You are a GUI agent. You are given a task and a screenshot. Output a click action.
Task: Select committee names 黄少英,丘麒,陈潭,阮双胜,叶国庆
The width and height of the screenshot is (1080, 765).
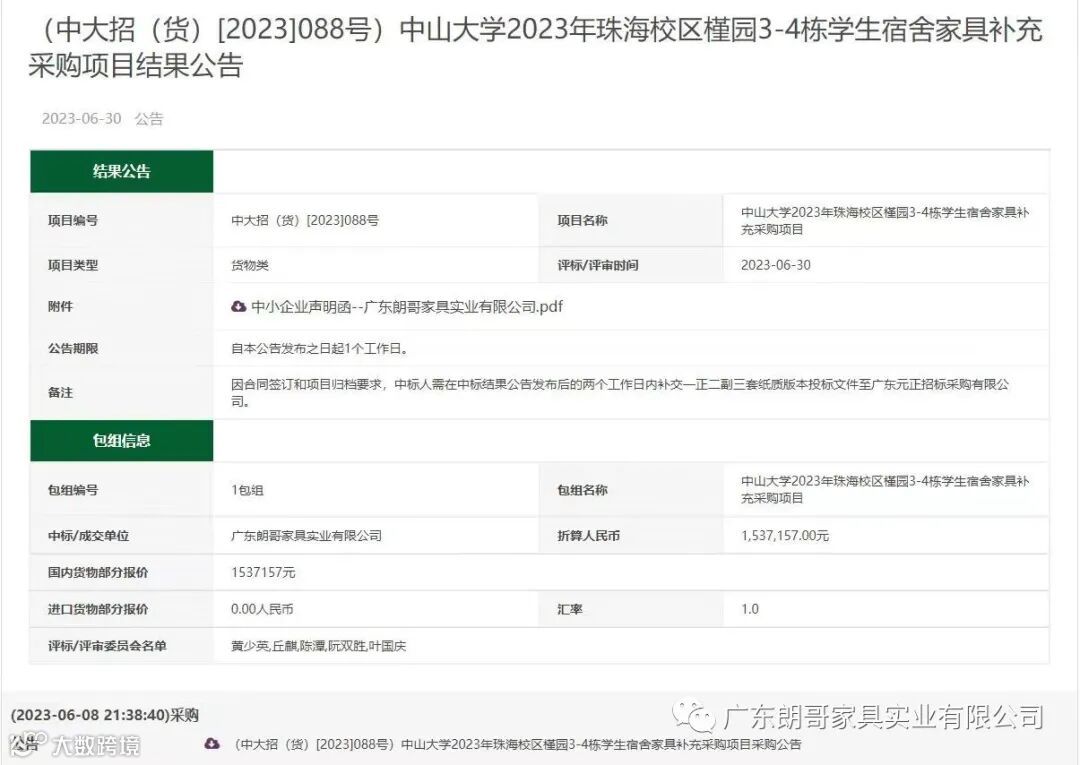319,646
